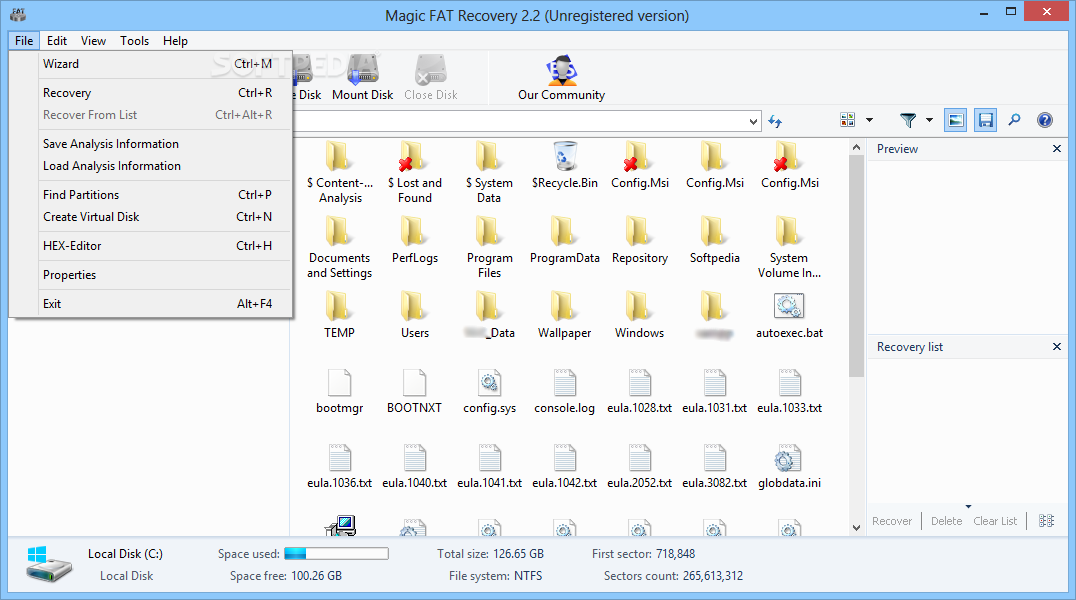Open the Edit menu
1076x600 pixels.
[x=57, y=41]
